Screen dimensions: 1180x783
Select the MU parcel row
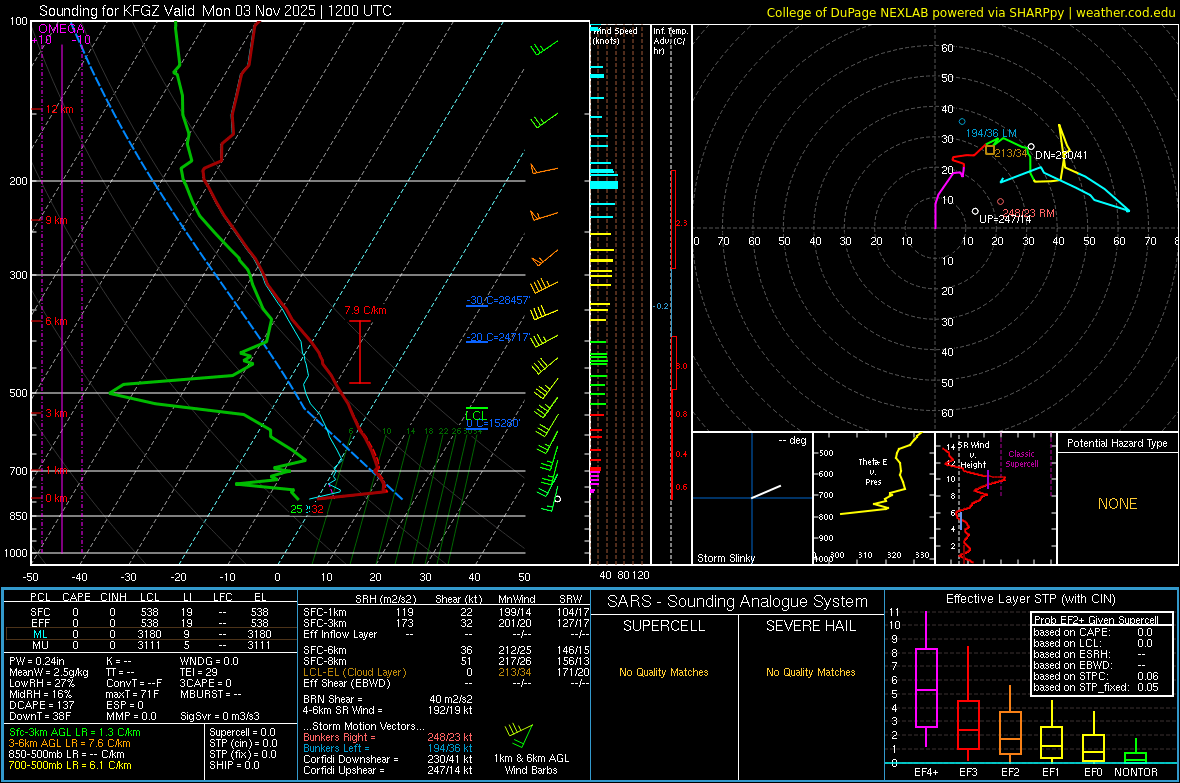151,645
